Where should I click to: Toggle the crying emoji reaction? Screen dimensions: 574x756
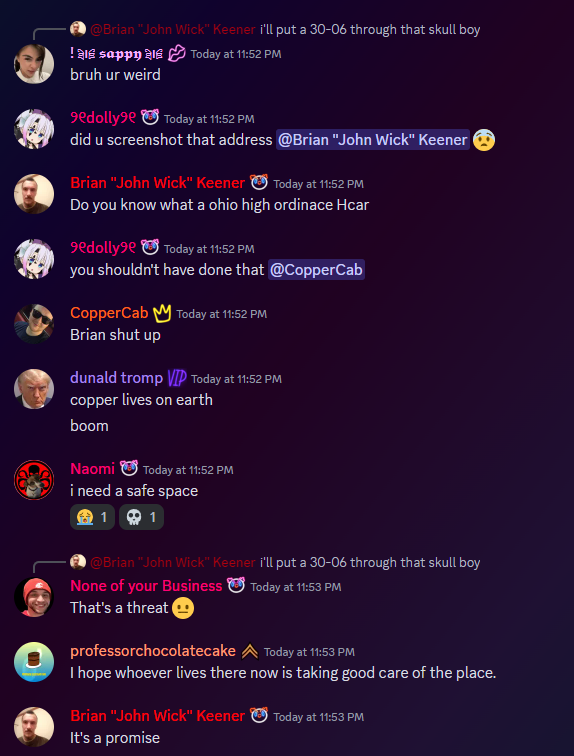click(x=93, y=517)
